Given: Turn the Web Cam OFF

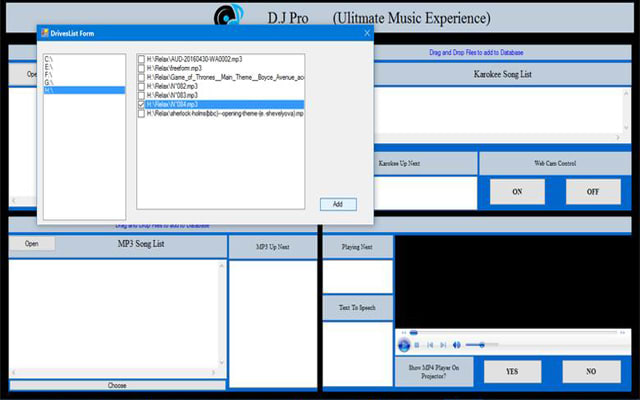Looking at the screenshot, I should (x=593, y=191).
